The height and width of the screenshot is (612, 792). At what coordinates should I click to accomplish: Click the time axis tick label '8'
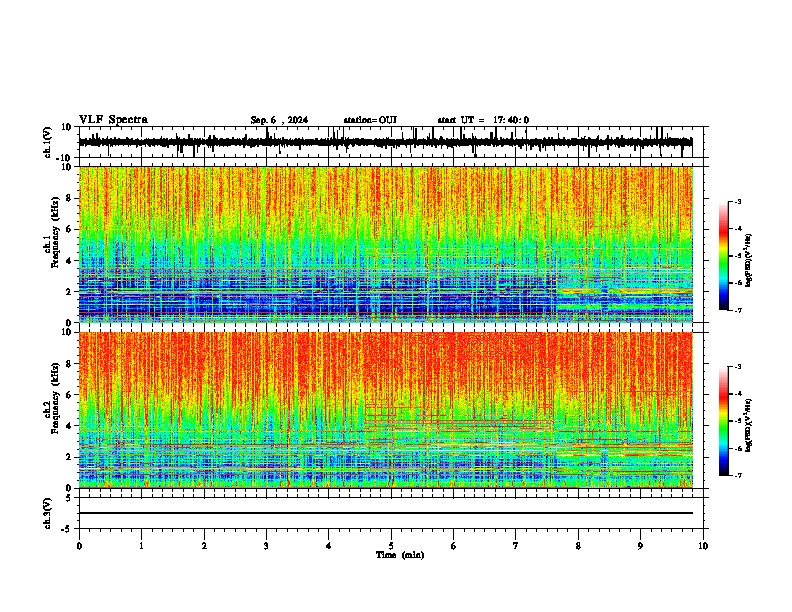click(x=578, y=546)
